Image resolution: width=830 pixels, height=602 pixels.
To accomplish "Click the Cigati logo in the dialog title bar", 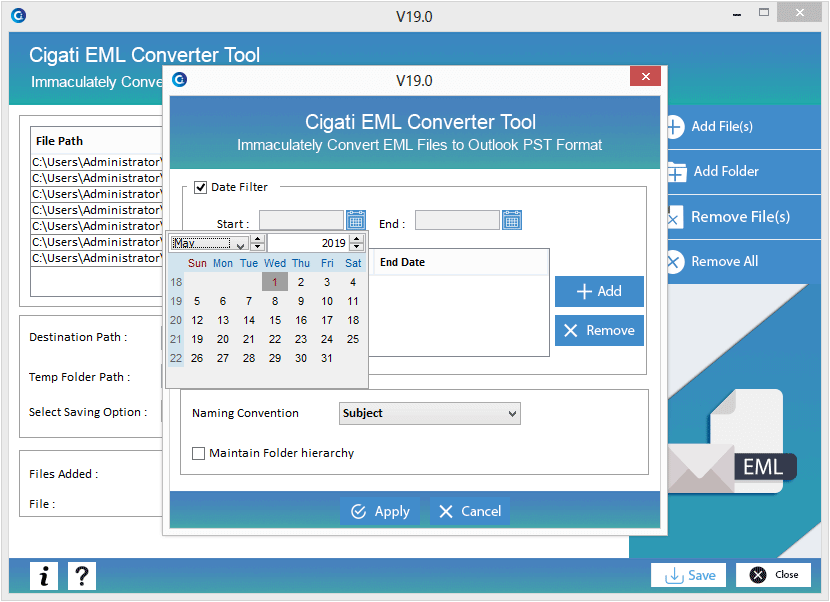I will point(179,79).
